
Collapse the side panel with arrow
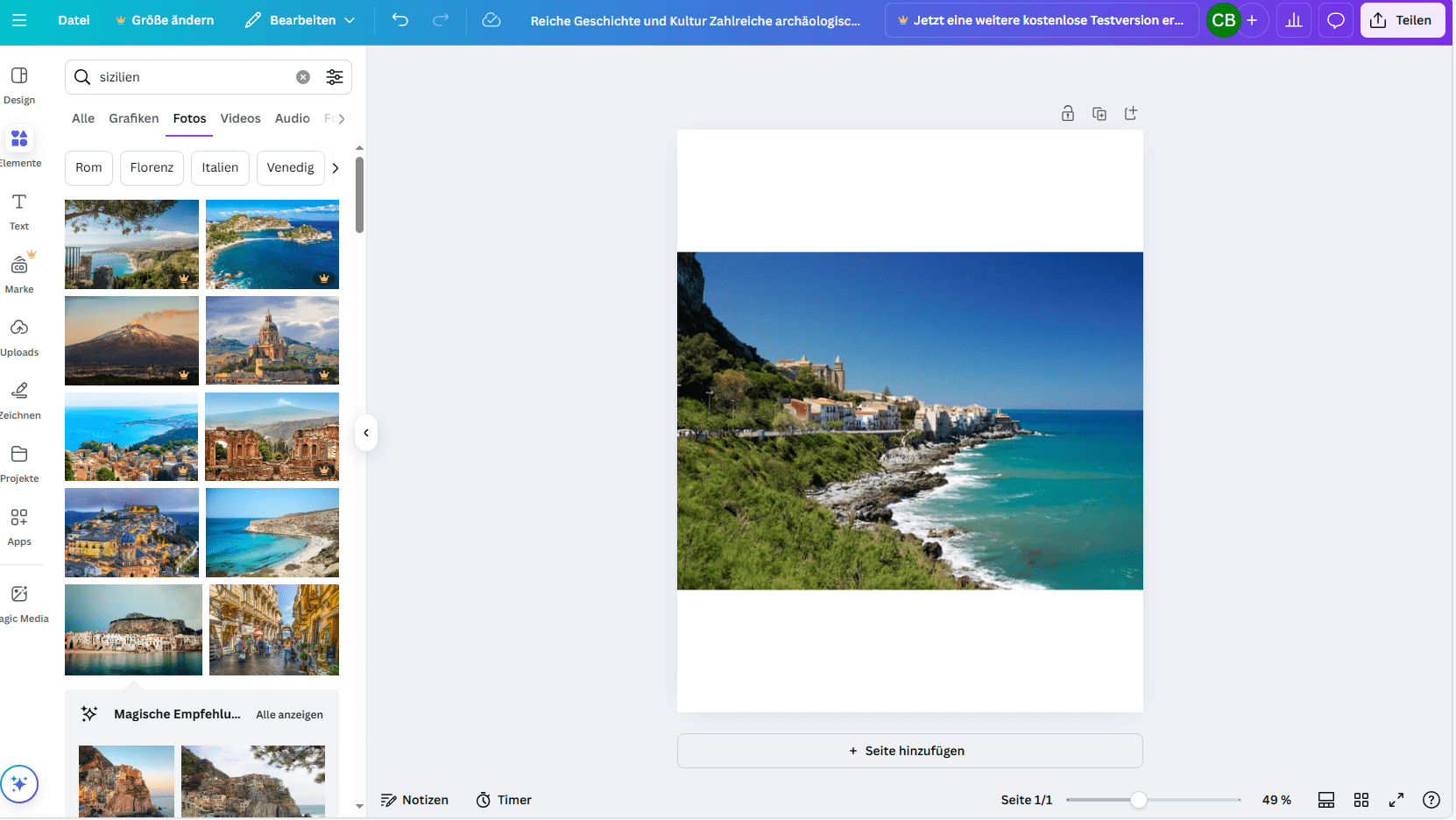pyautogui.click(x=366, y=433)
